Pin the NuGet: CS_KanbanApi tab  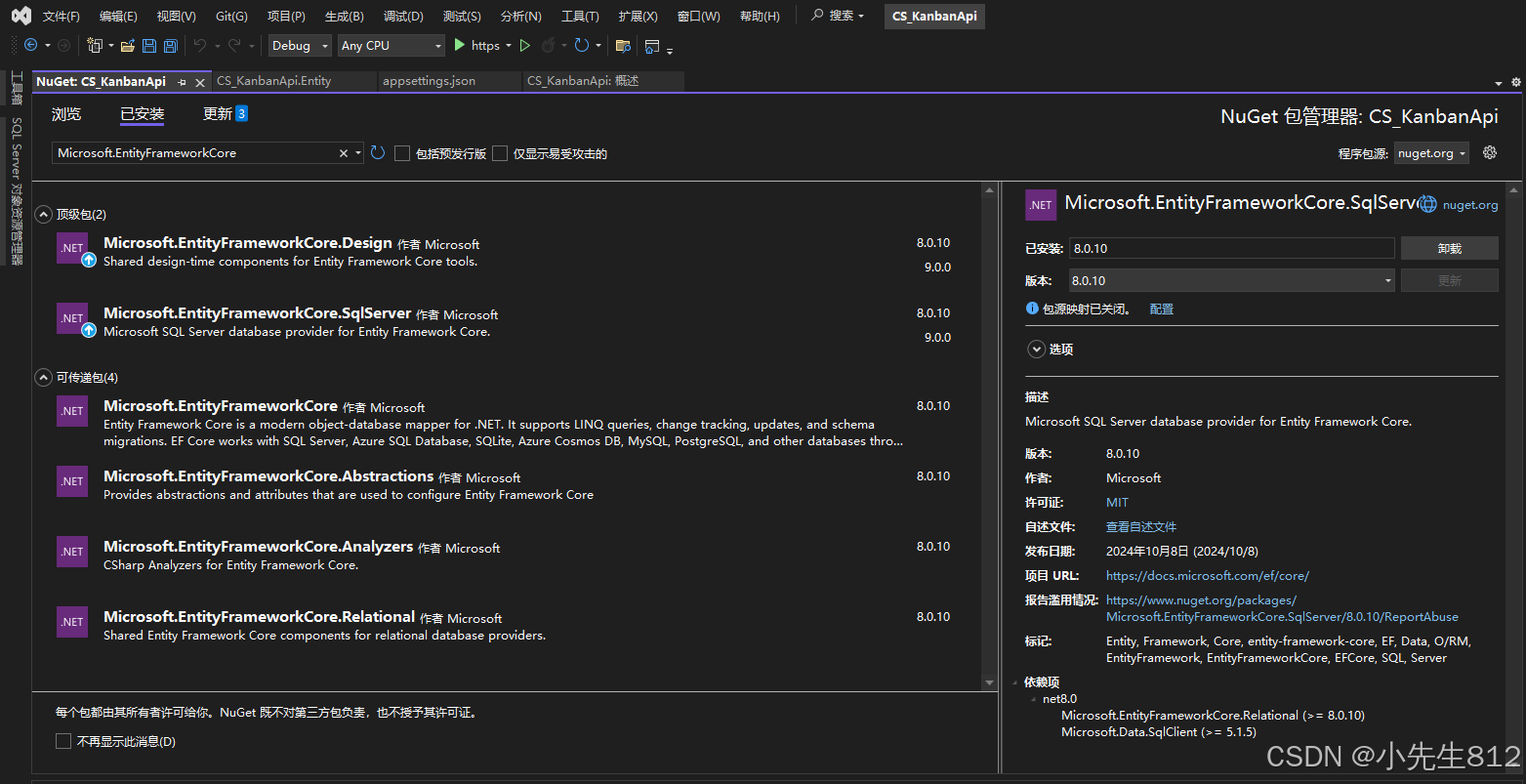click(183, 82)
